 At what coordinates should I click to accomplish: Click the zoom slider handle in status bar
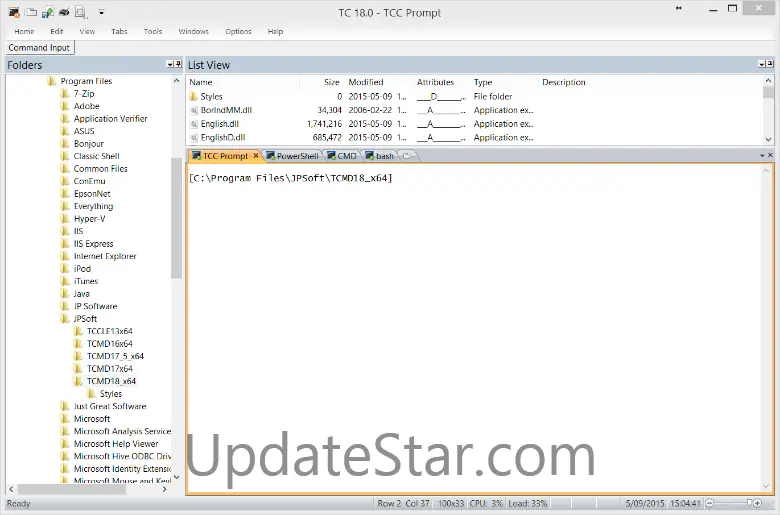750,504
